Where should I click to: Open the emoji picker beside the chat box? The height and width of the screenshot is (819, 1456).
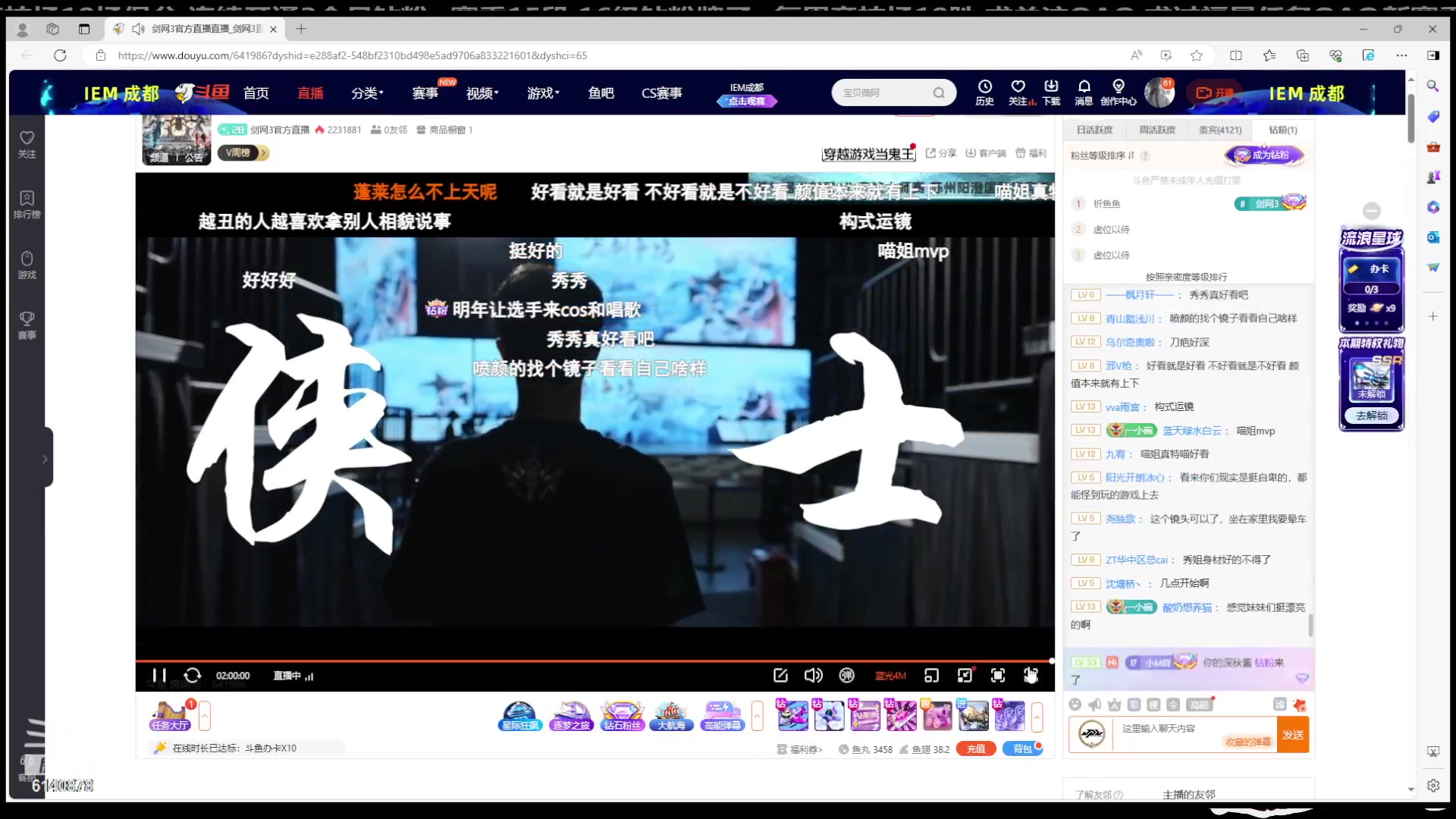pyautogui.click(x=1076, y=704)
